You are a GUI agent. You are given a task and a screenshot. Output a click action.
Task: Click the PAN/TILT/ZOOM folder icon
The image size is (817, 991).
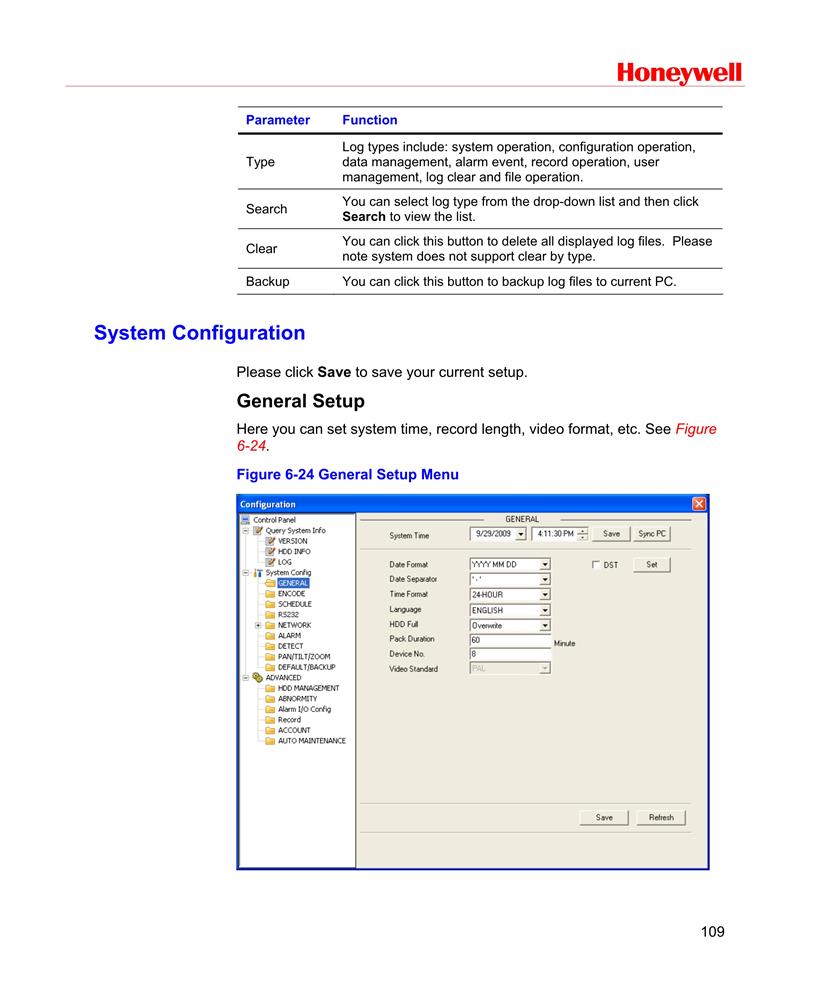[x=270, y=657]
